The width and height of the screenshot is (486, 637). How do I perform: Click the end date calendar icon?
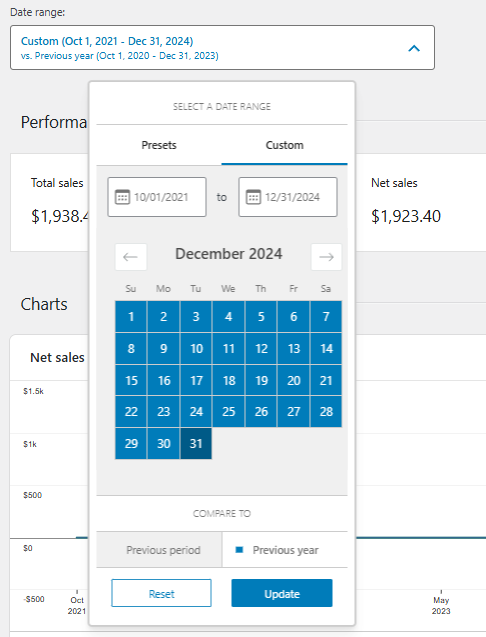pos(253,197)
